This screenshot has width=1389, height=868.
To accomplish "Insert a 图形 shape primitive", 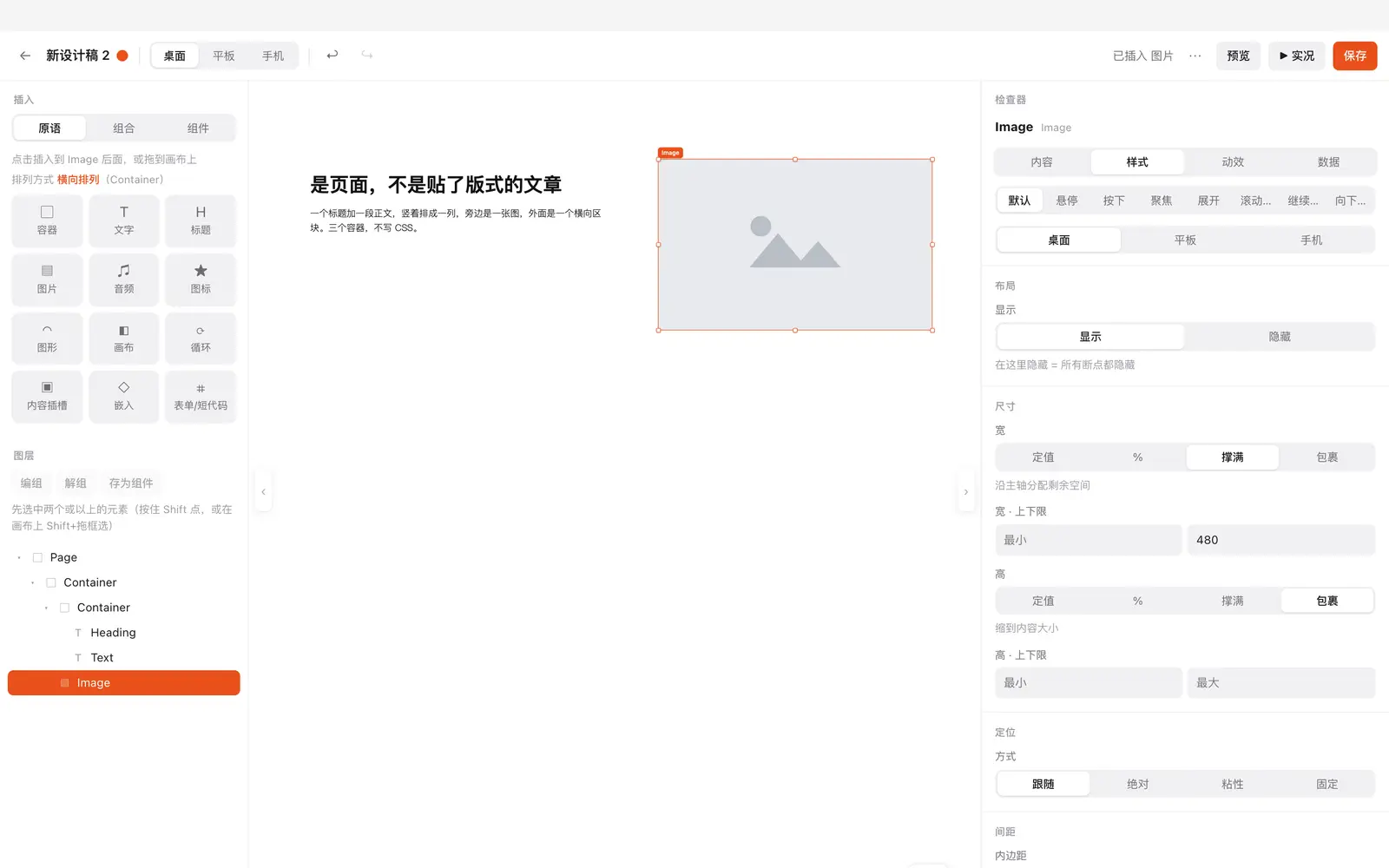I will click(x=47, y=338).
